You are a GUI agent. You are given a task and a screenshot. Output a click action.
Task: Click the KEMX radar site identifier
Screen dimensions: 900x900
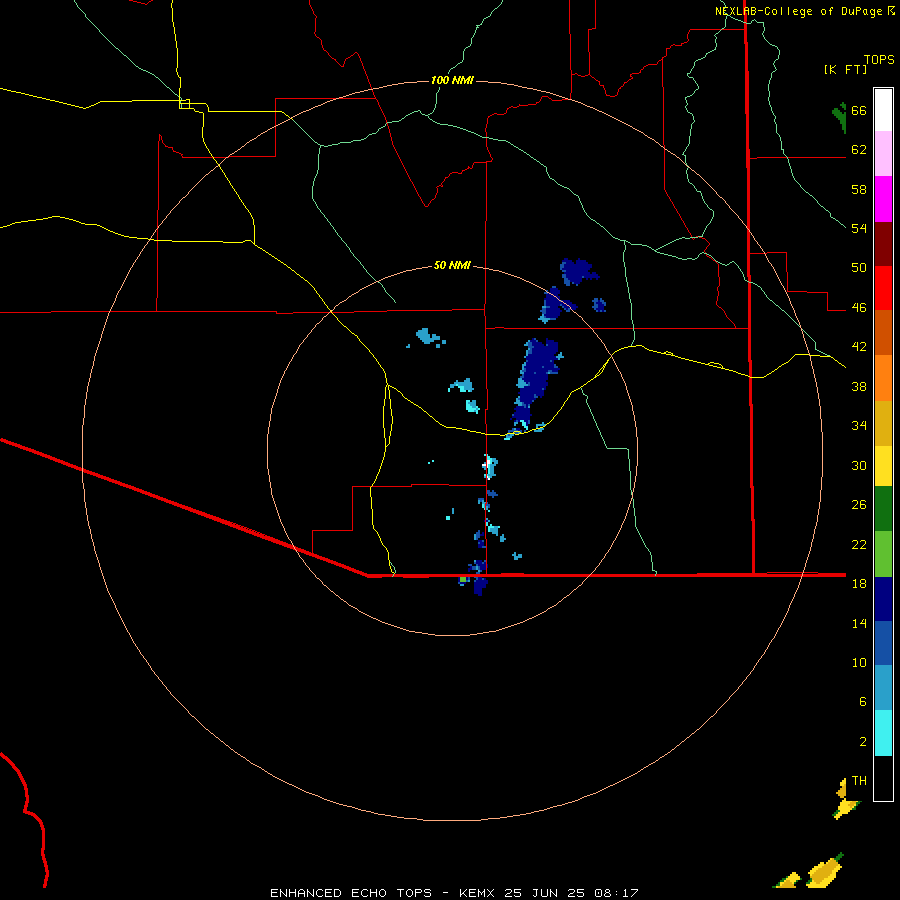click(479, 893)
